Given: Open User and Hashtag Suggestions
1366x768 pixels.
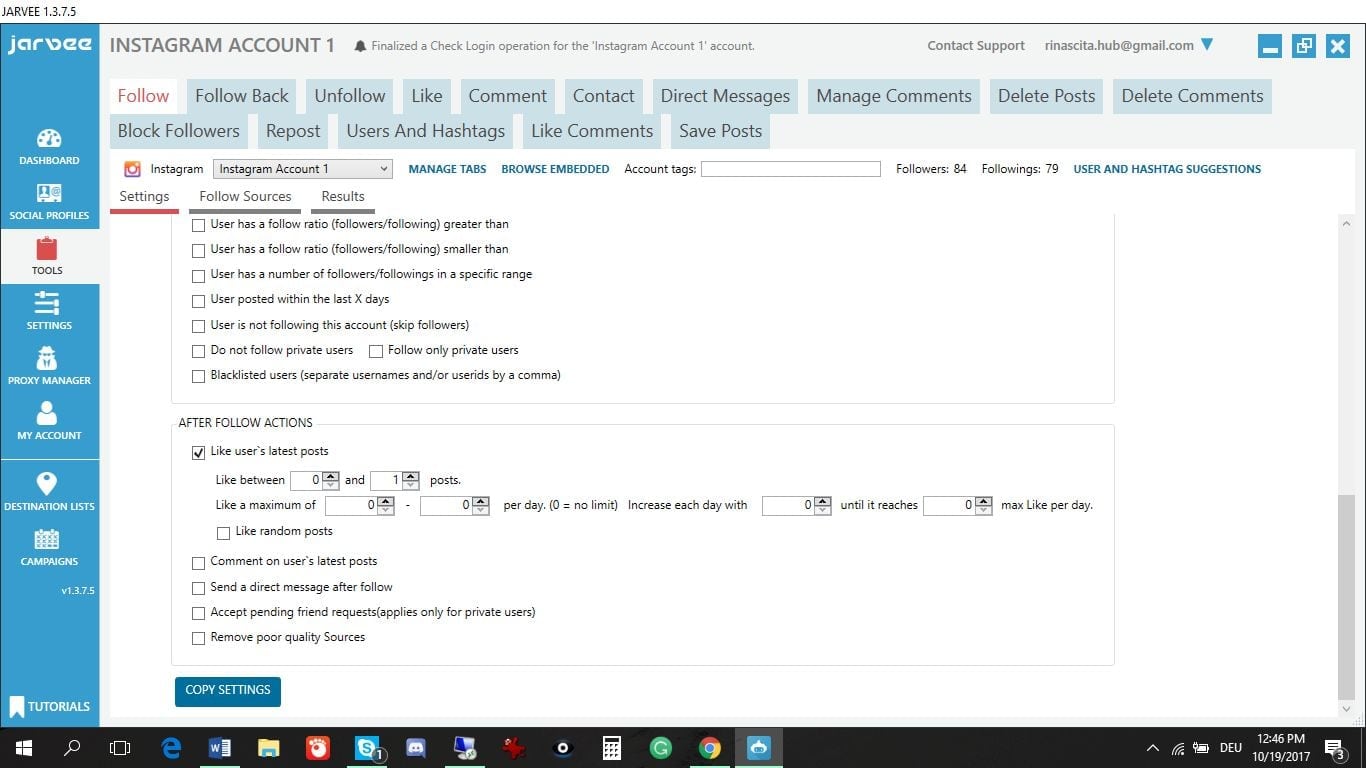Looking at the screenshot, I should tap(1167, 169).
